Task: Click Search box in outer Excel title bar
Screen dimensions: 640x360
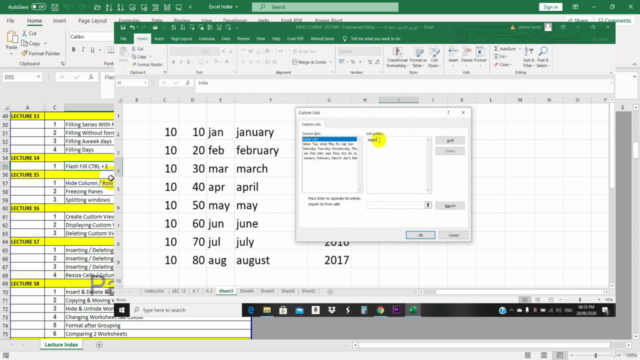Action: pos(325,7)
